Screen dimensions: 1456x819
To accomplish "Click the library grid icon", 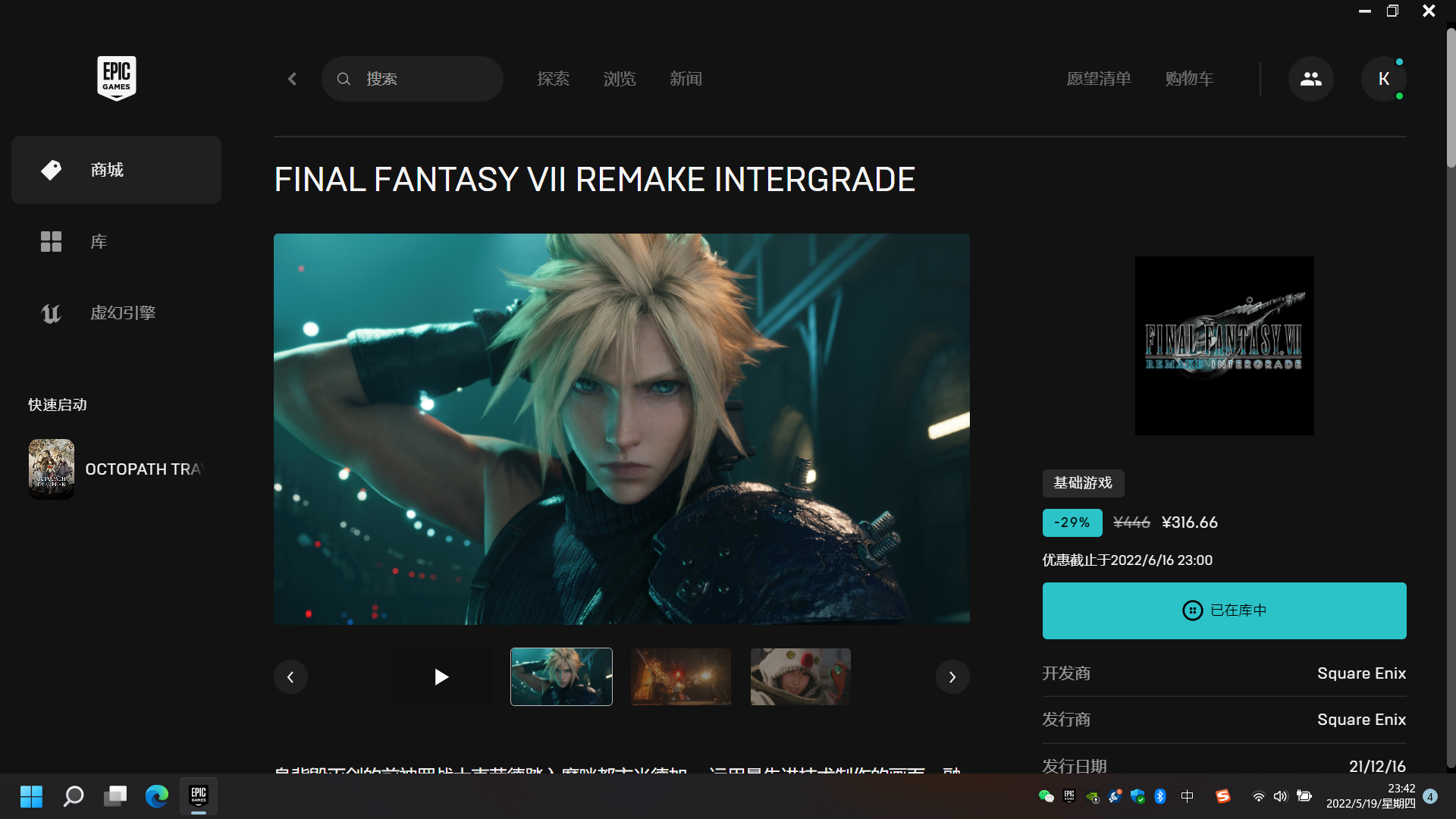I will [x=51, y=242].
